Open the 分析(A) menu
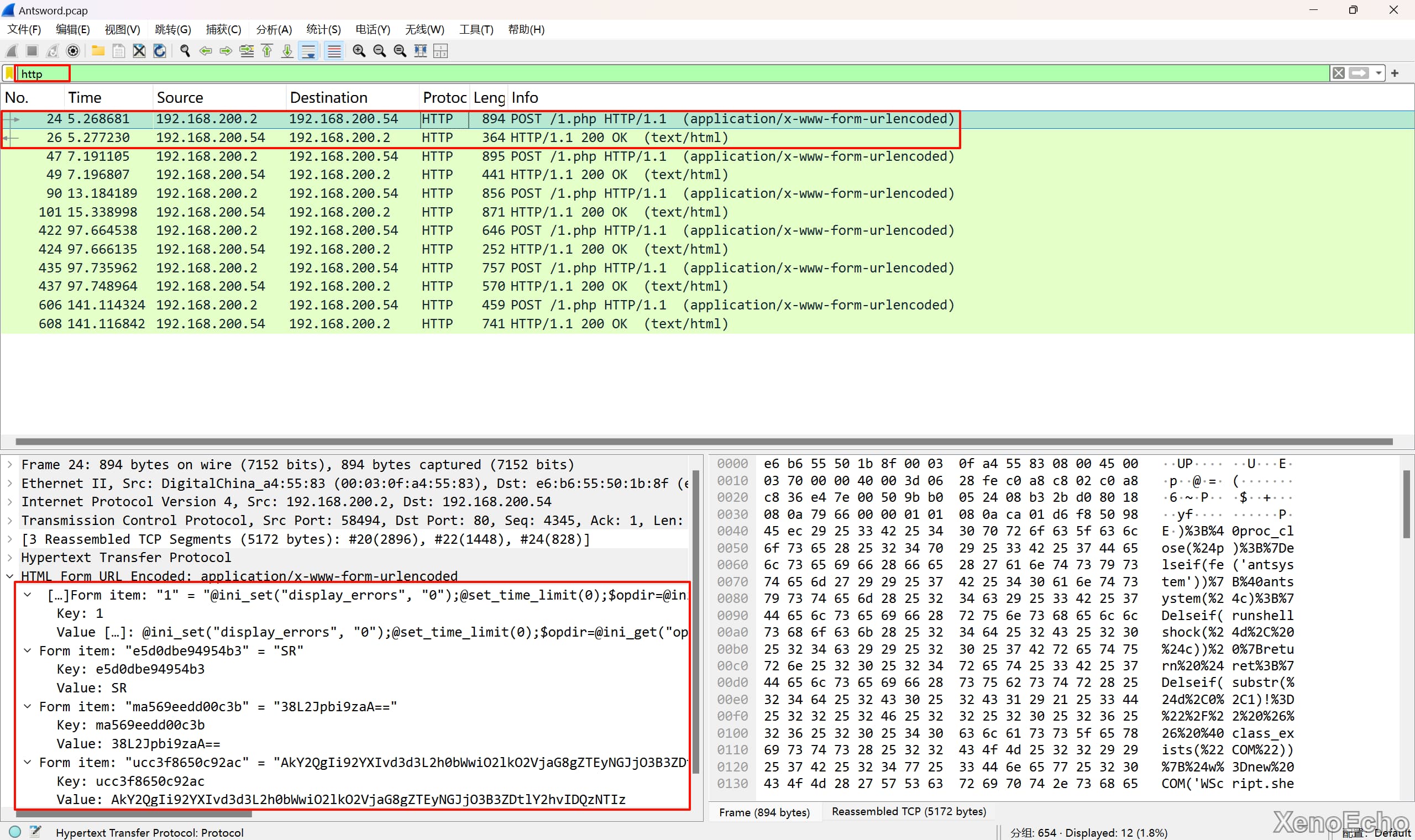This screenshot has height=840, width=1415. click(274, 29)
